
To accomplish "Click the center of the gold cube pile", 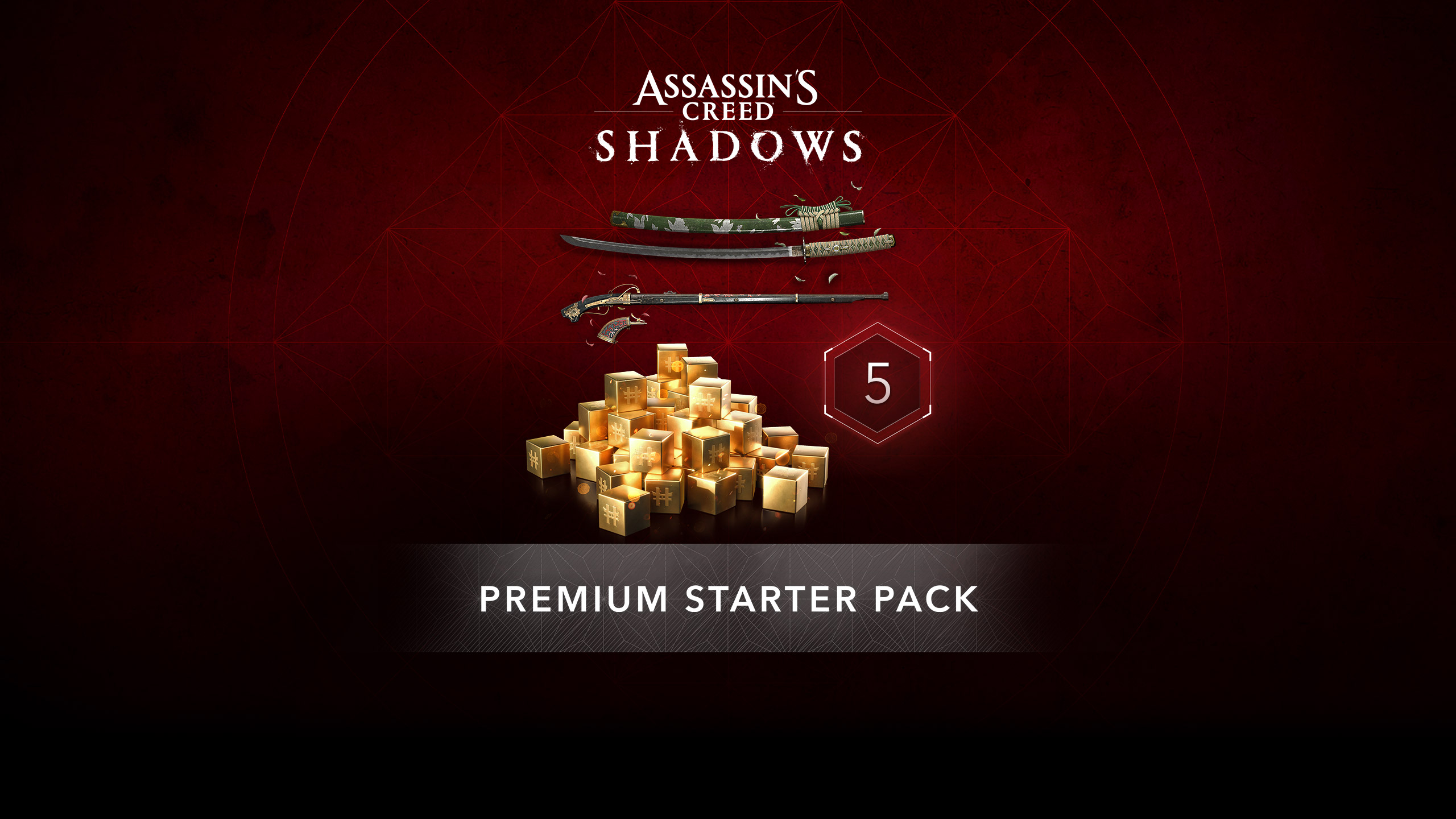I will [x=677, y=441].
